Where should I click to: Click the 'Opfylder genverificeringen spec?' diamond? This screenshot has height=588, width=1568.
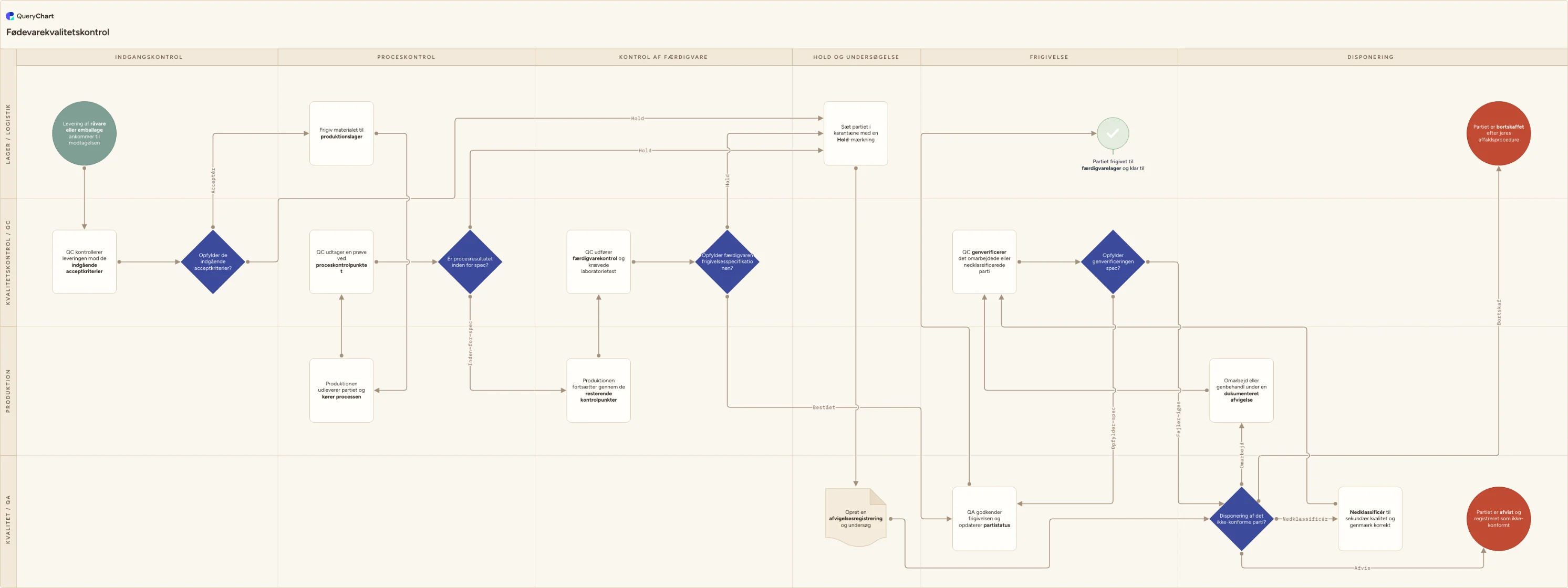click(1113, 261)
